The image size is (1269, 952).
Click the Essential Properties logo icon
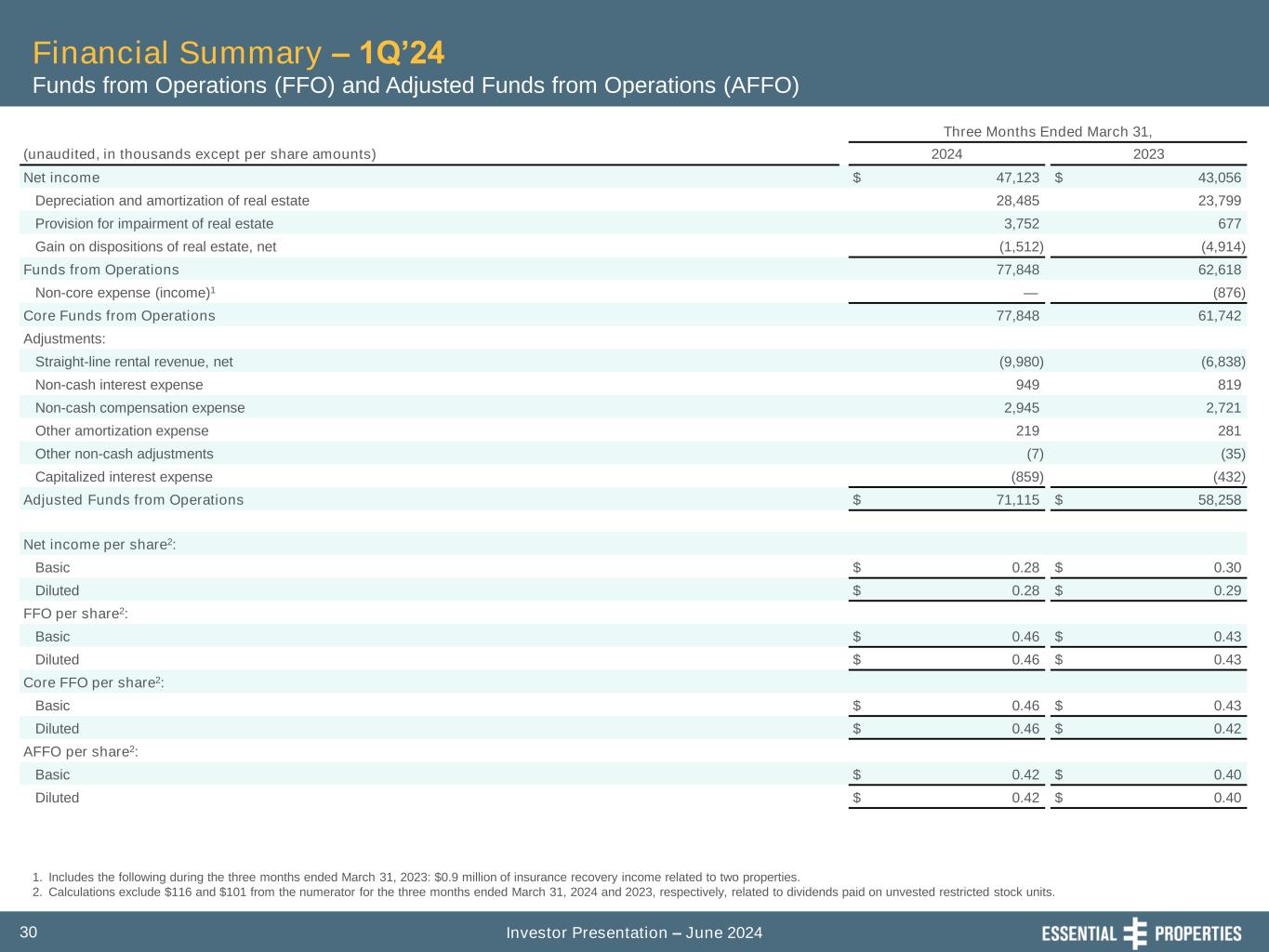[x=1135, y=932]
